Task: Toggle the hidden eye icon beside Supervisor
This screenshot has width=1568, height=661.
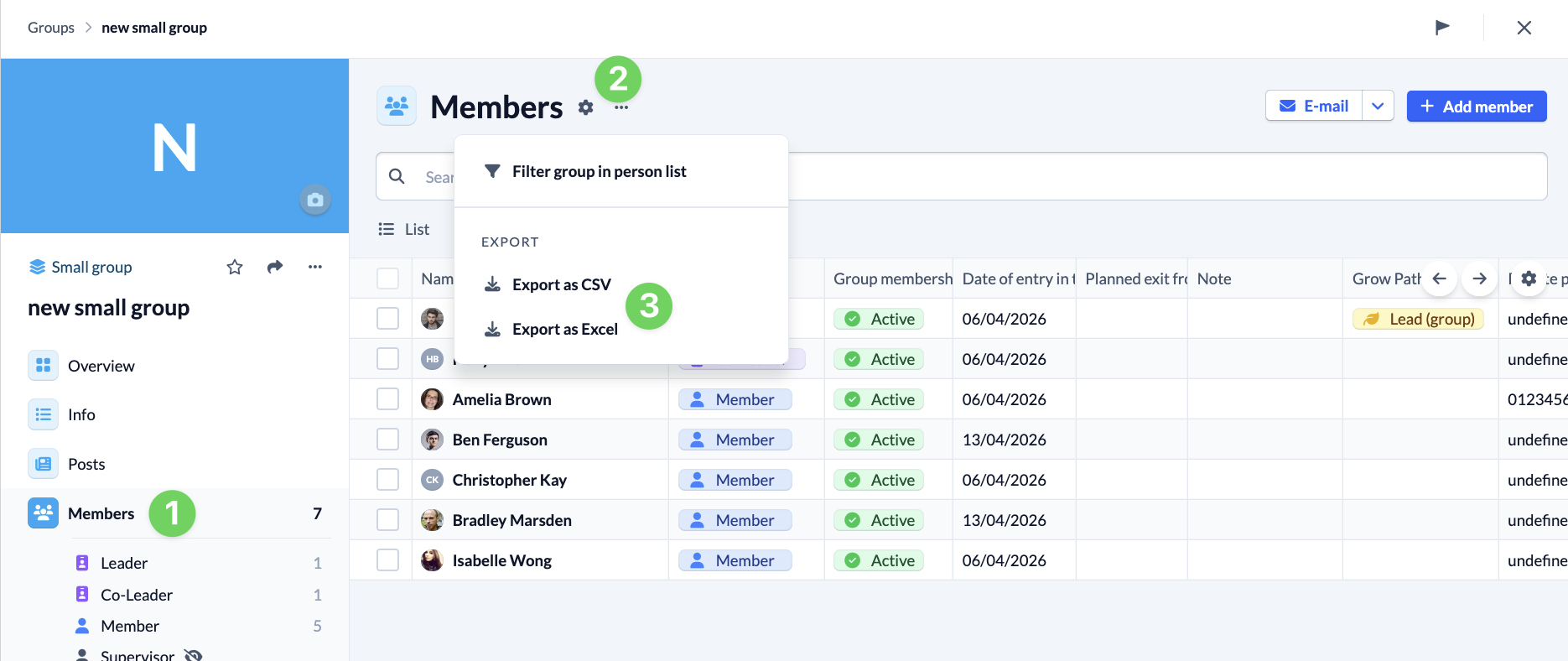Action: pyautogui.click(x=194, y=655)
